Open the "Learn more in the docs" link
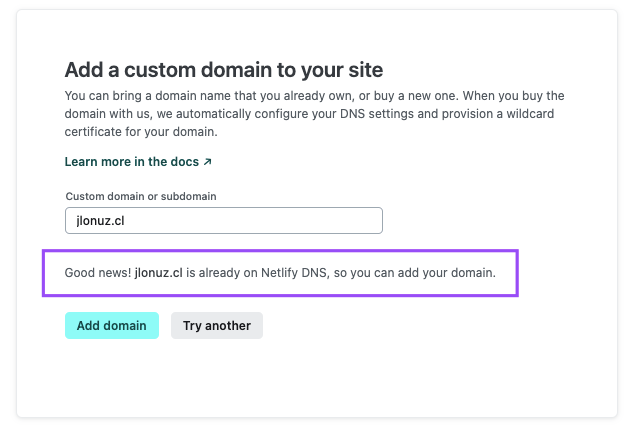 132,161
